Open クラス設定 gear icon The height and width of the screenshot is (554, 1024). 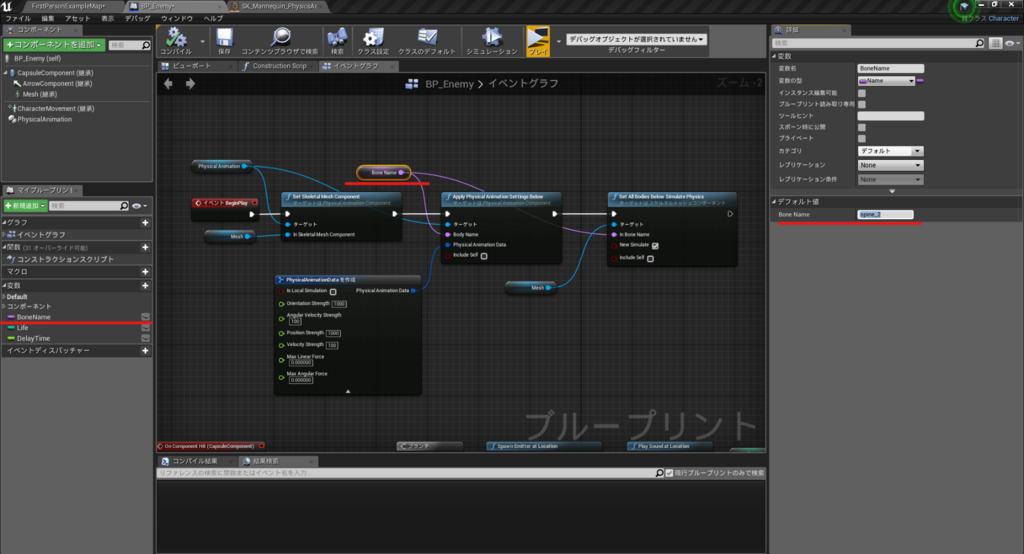373,37
